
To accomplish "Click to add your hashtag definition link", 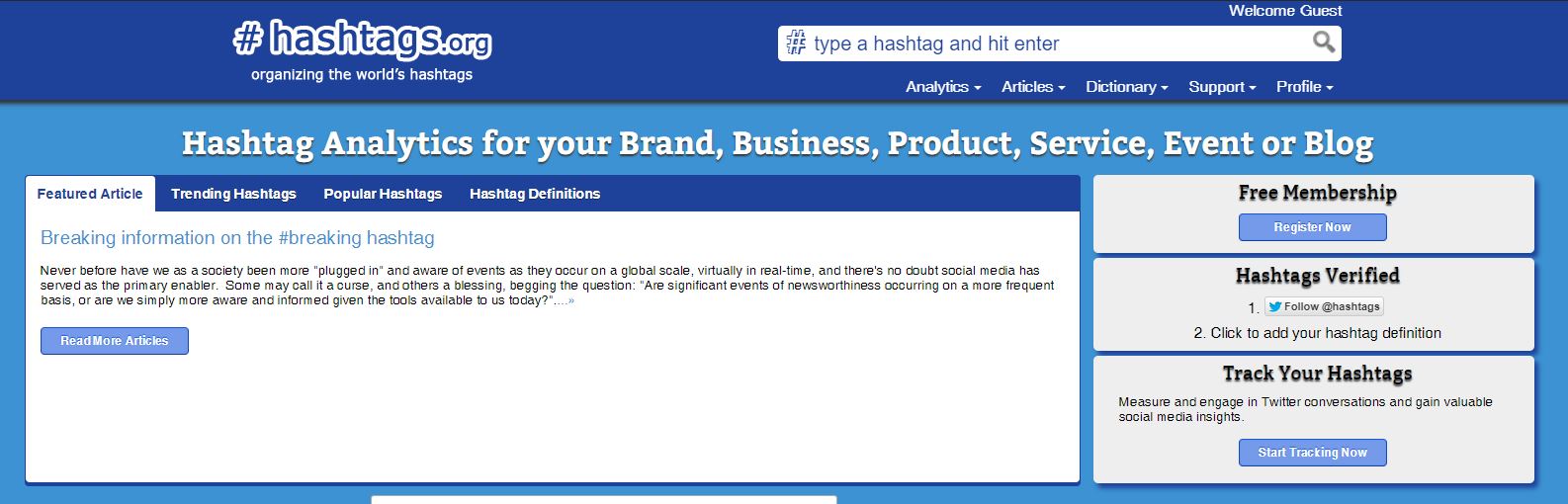I will 1325,333.
